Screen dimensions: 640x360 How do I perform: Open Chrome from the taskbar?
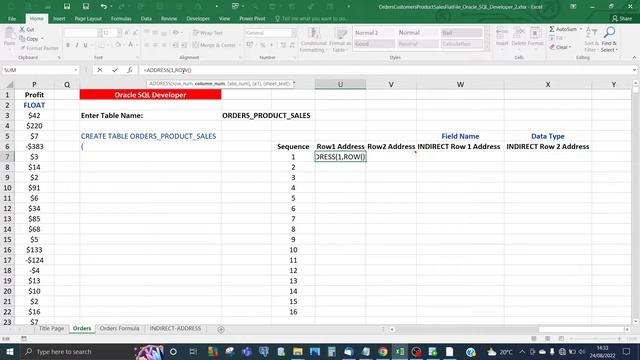click(383, 351)
